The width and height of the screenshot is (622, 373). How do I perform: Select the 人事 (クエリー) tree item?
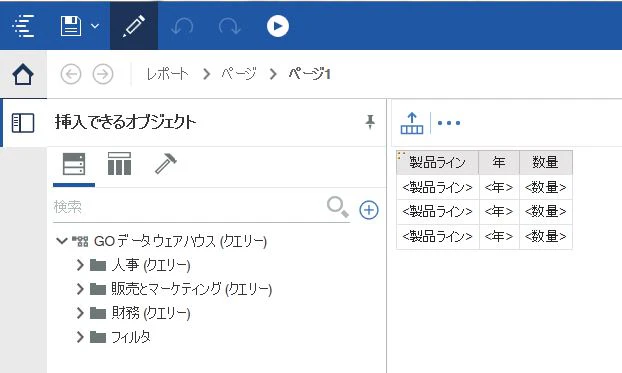coord(151,265)
